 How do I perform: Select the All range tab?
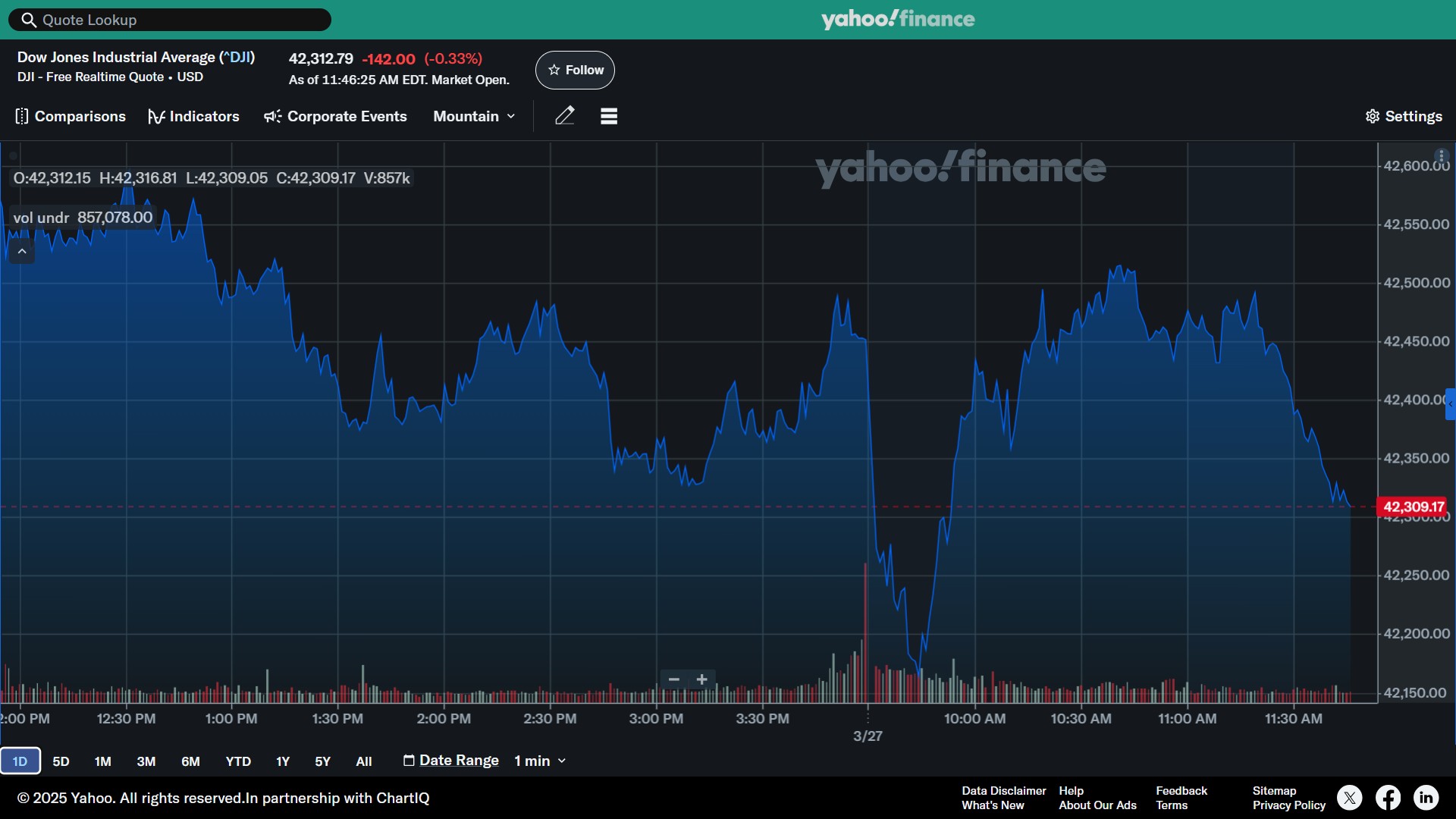[x=364, y=761]
